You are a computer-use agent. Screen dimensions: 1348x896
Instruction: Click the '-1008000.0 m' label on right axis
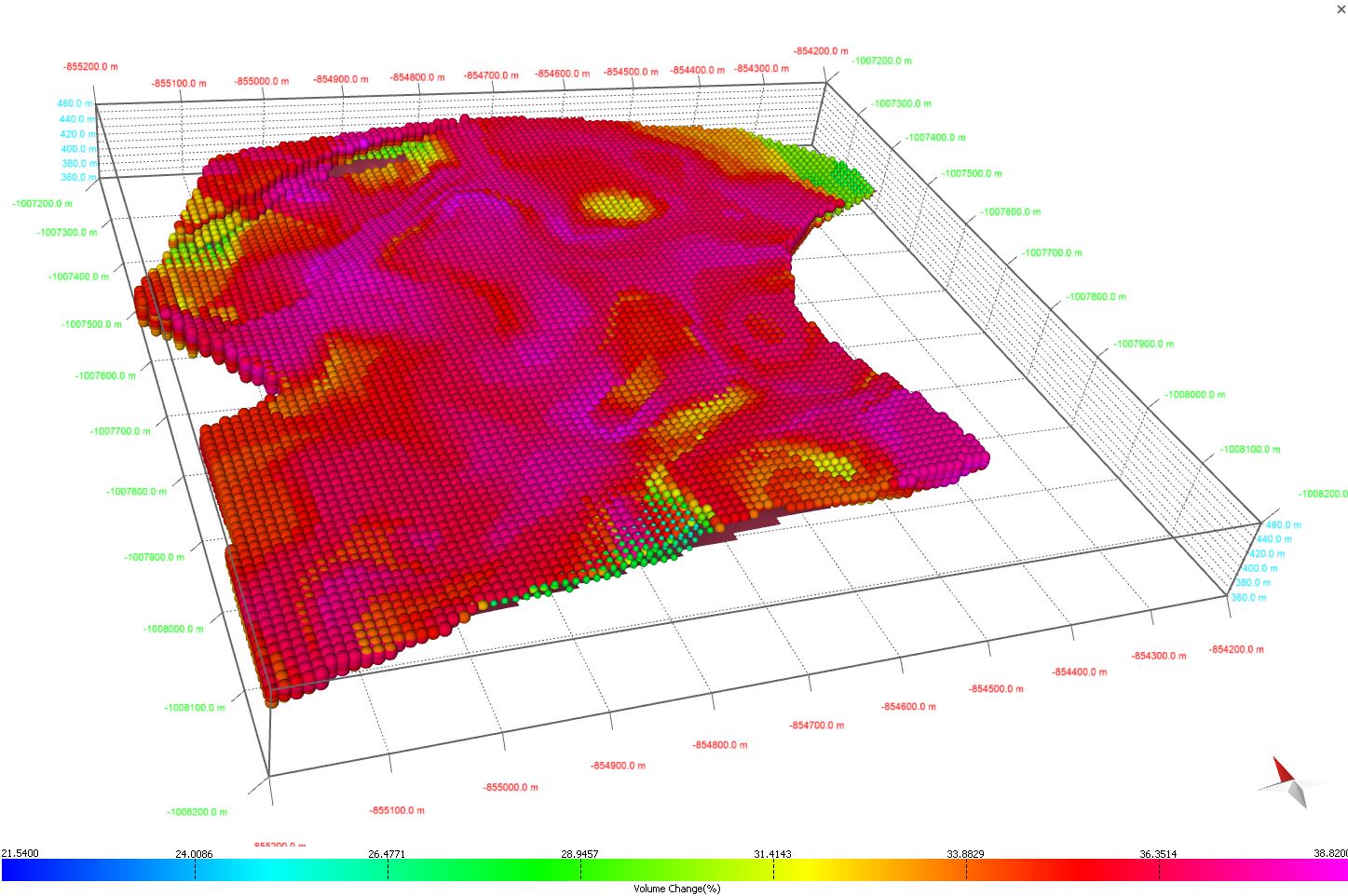coord(1194,395)
